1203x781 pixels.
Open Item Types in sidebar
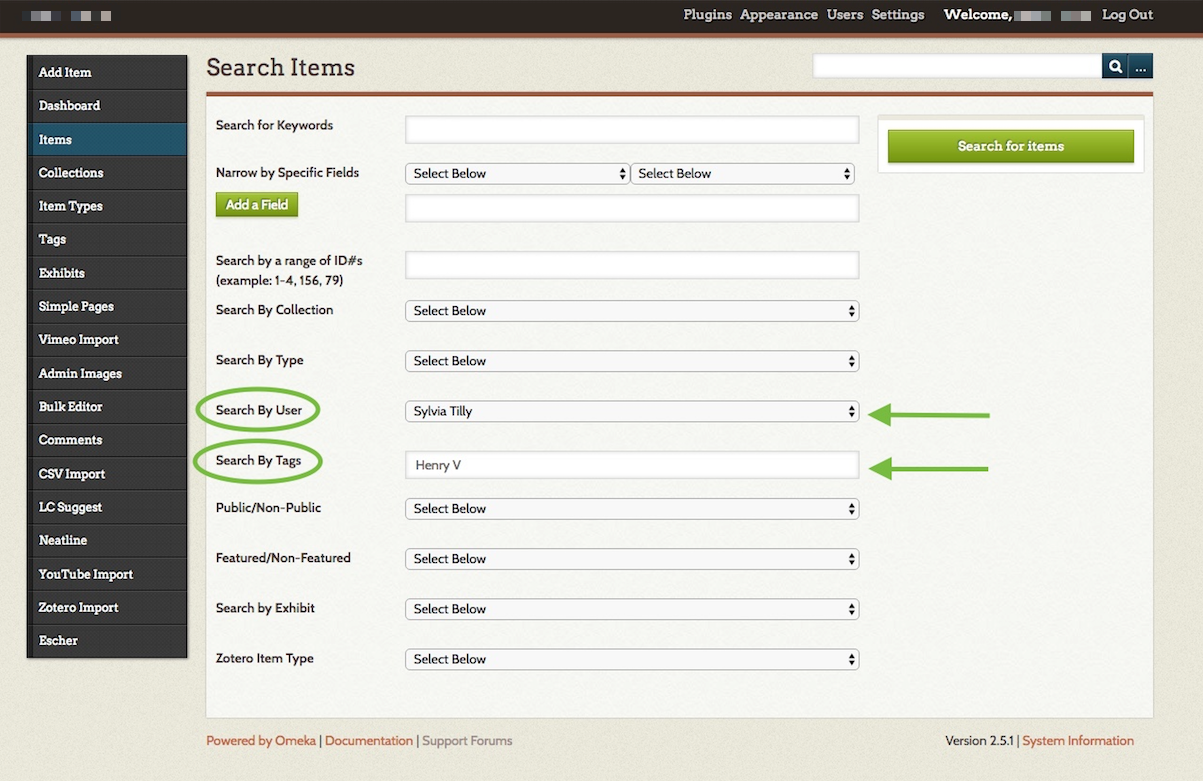(x=107, y=206)
